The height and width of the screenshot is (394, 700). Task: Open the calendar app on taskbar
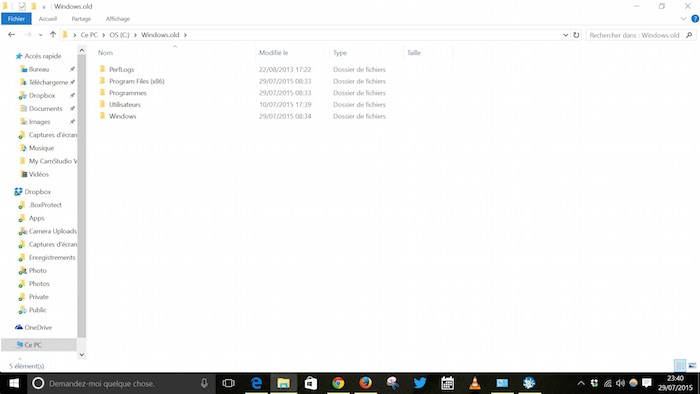point(447,383)
